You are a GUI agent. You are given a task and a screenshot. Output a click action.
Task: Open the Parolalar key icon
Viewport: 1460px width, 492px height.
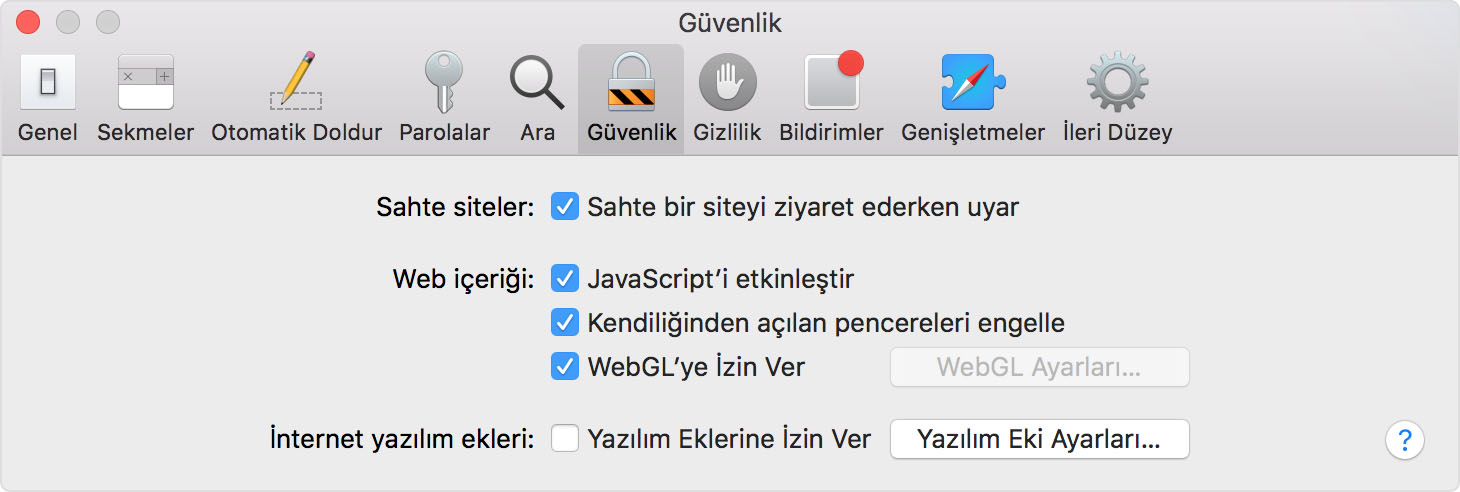click(x=444, y=82)
